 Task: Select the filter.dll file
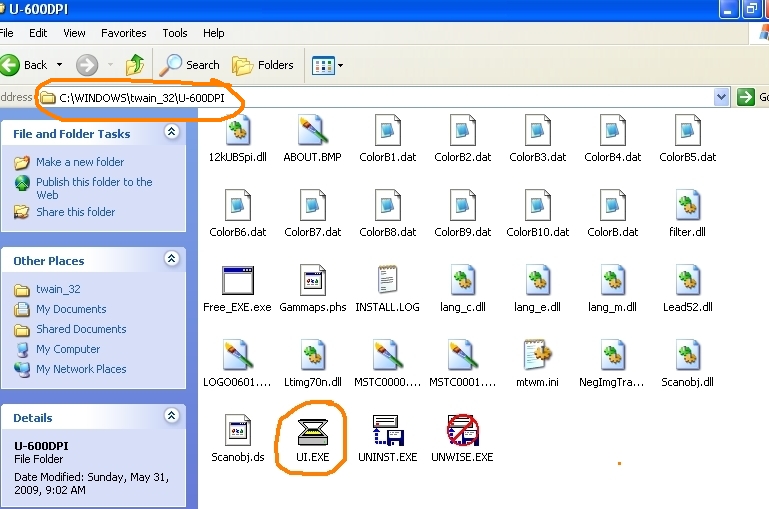pos(688,213)
